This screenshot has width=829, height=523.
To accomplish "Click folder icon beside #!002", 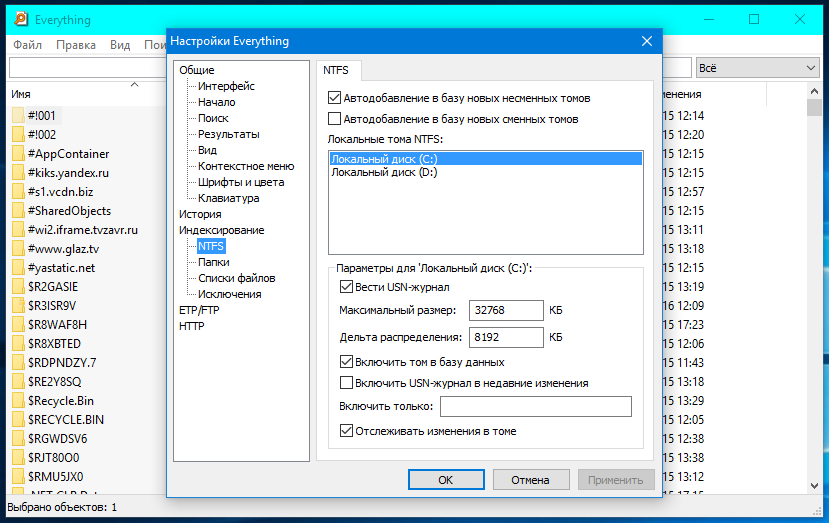I will [x=18, y=134].
